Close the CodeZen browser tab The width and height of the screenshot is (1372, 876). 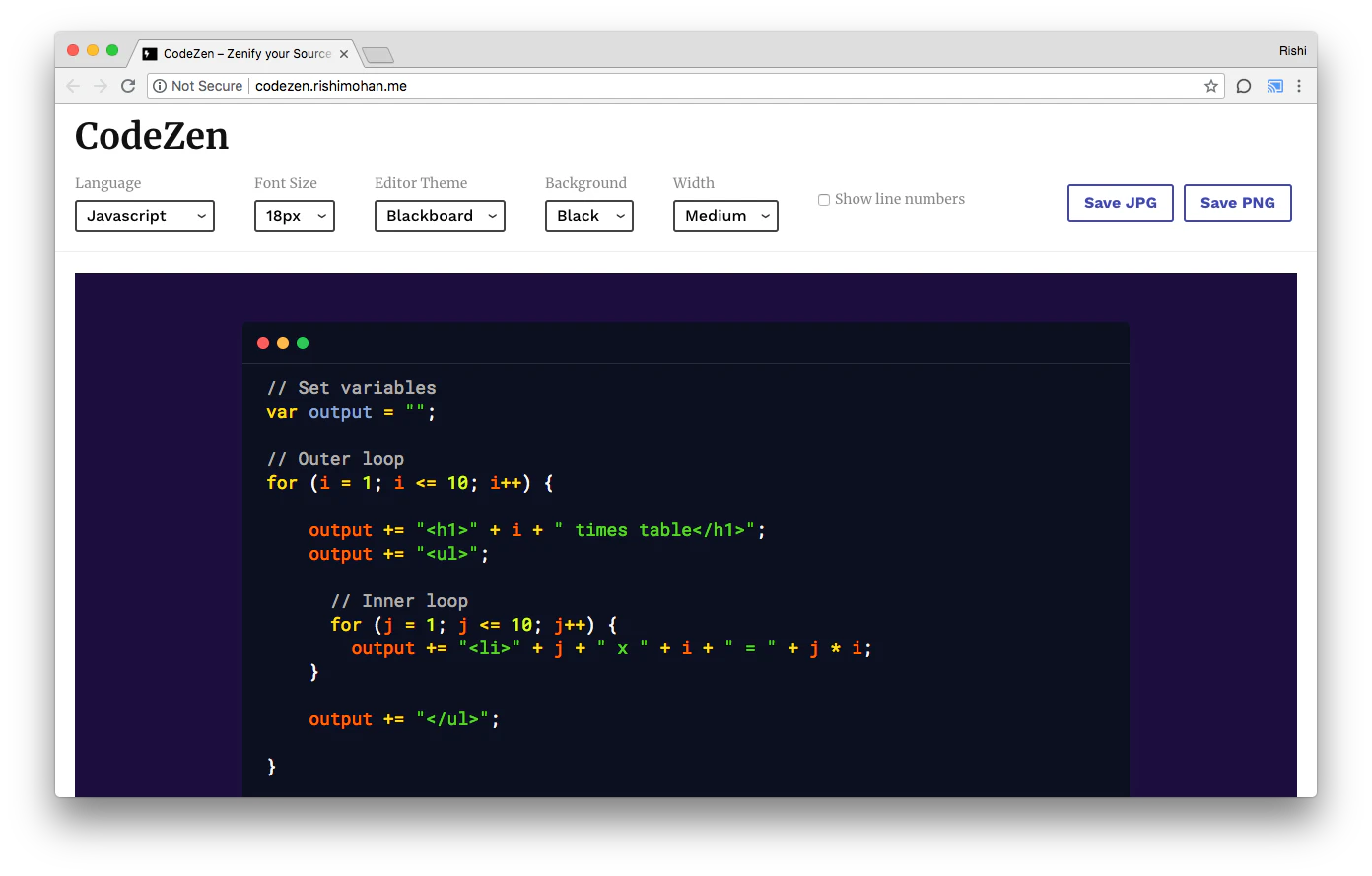[x=344, y=54]
